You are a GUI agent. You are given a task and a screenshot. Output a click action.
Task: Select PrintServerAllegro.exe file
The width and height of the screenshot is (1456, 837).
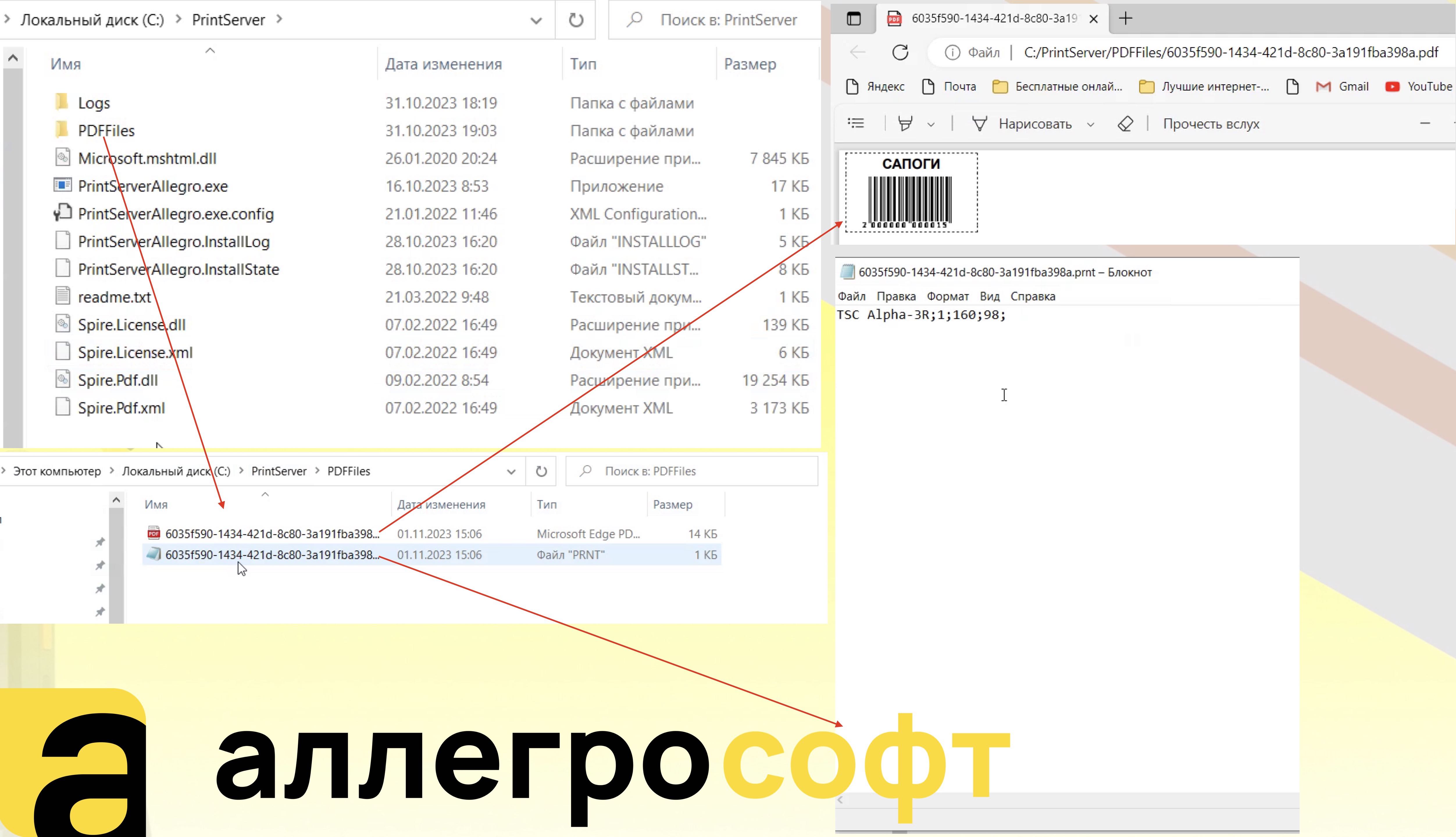pos(153,186)
